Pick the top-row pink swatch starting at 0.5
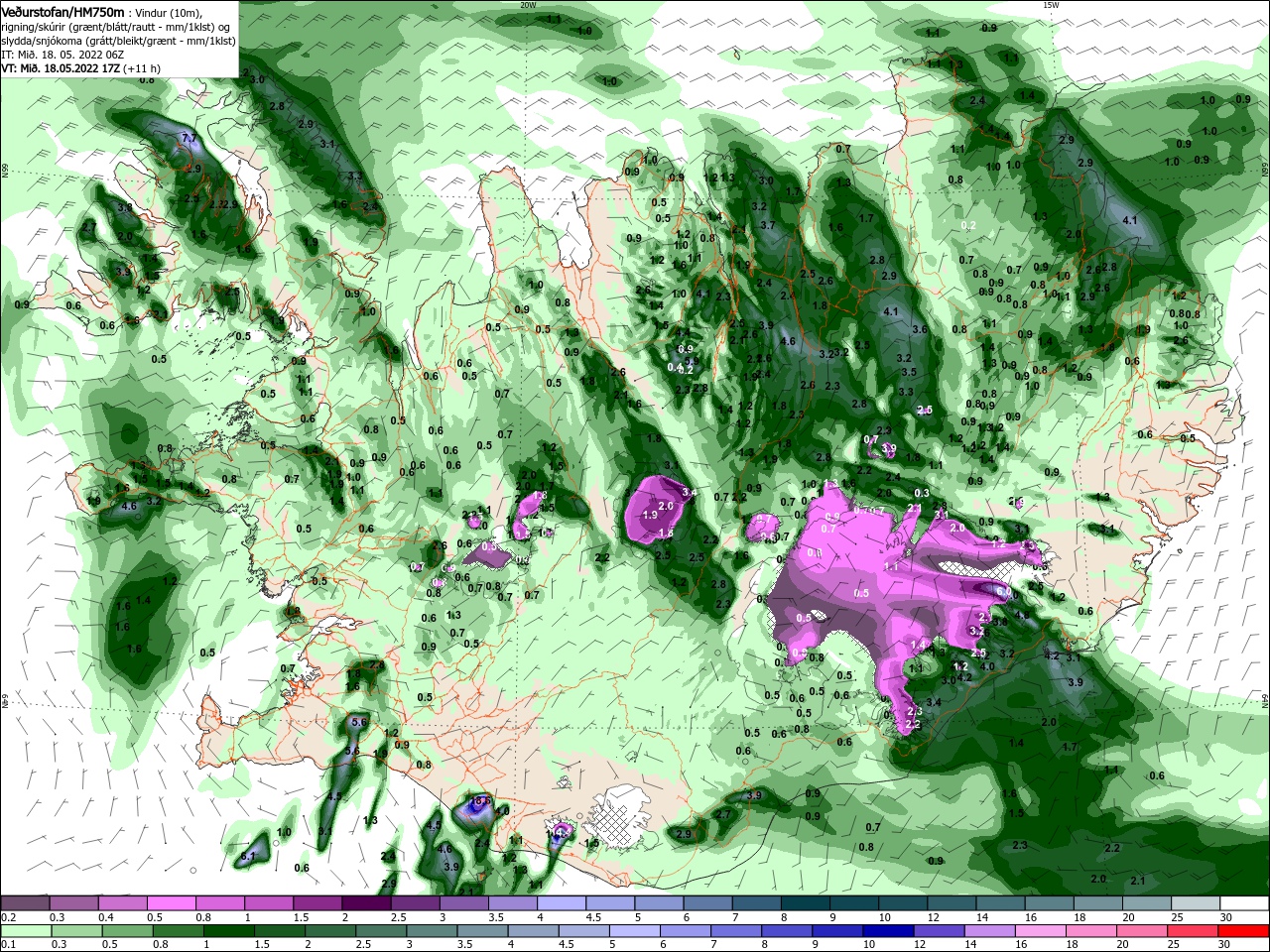This screenshot has width=1270, height=952. [171, 902]
